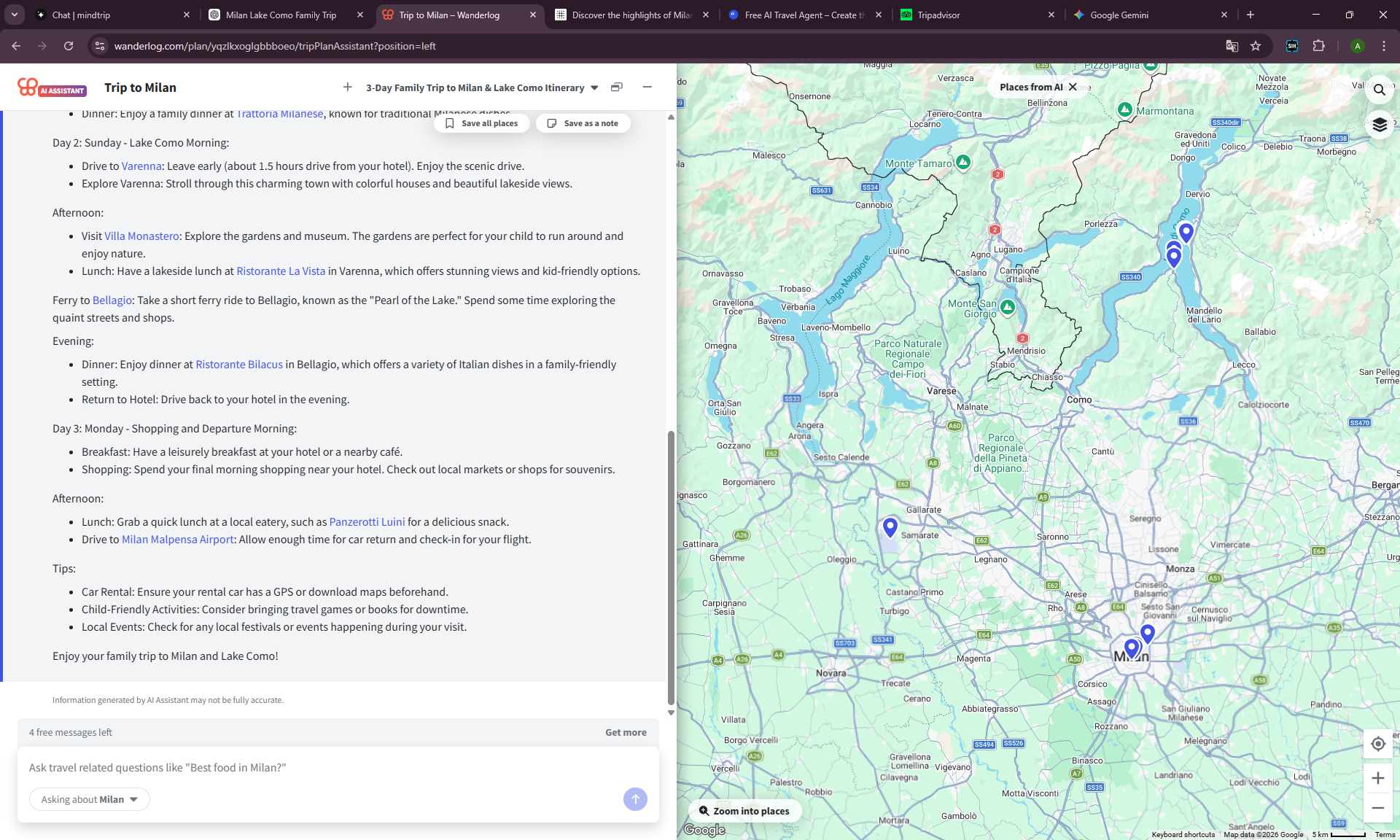Bookmark the page with the star icon
This screenshot has height=840, width=1400.
point(1256,45)
